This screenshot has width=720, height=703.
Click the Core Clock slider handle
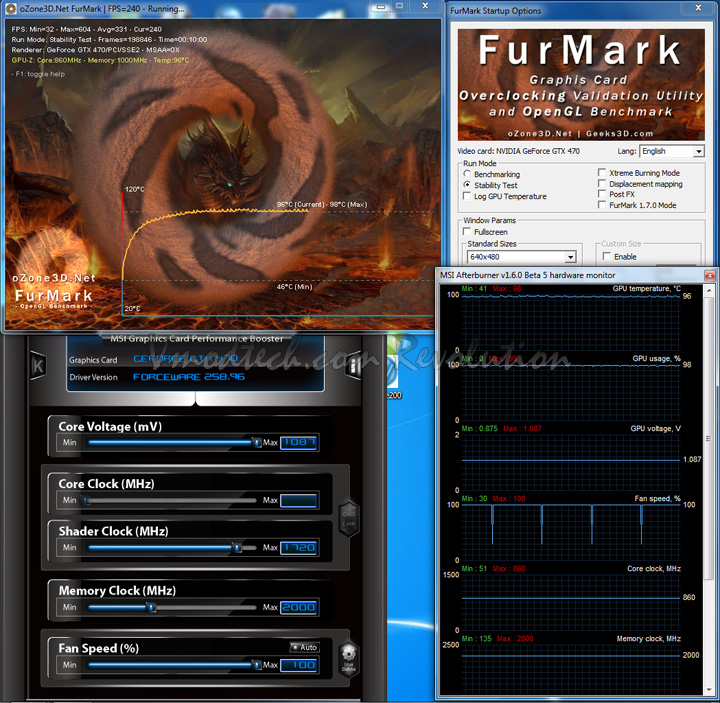pos(85,501)
